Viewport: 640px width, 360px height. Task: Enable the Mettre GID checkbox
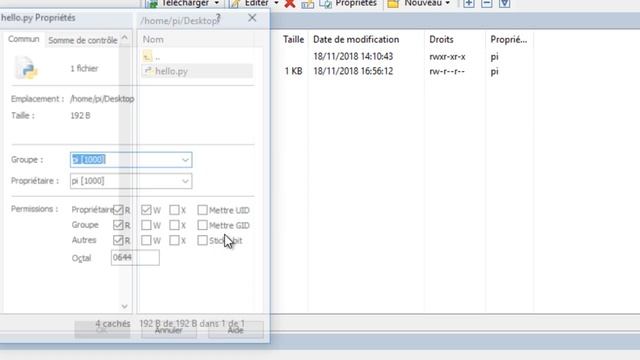coord(202,225)
